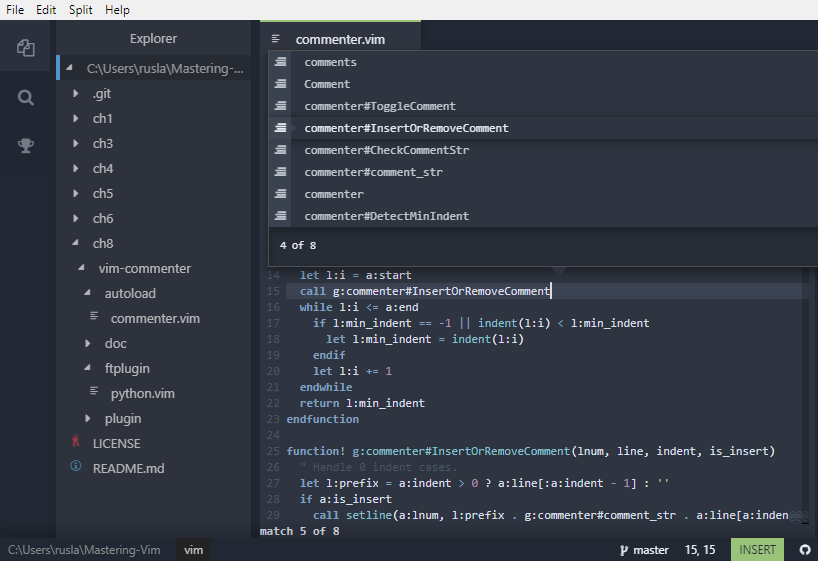
Task: Collapse the vim-commenter folder
Action: (x=144, y=268)
